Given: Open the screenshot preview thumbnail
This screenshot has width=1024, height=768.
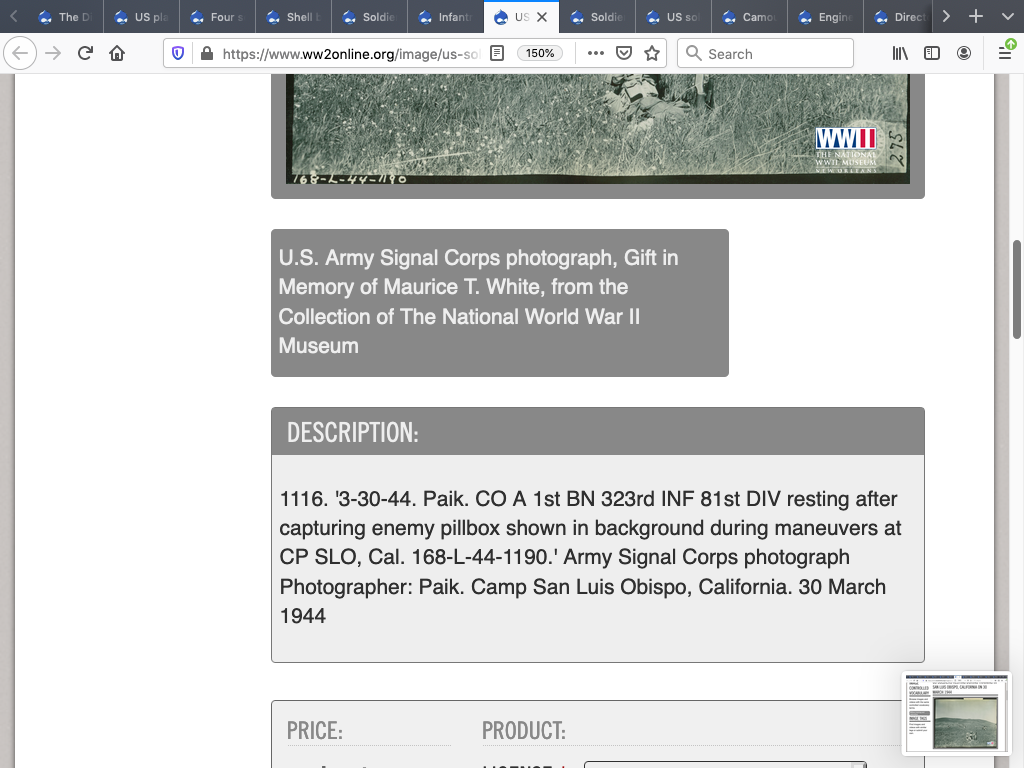Looking at the screenshot, I should pos(956,712).
